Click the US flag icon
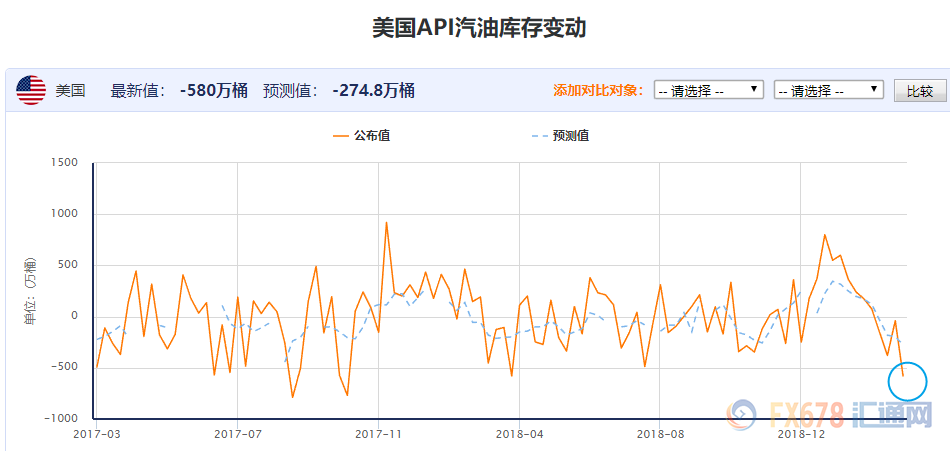 click(x=31, y=91)
